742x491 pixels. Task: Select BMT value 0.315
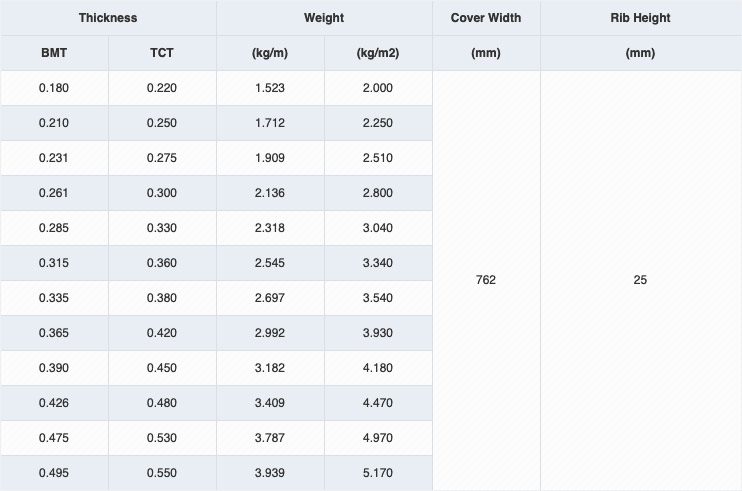tap(54, 263)
